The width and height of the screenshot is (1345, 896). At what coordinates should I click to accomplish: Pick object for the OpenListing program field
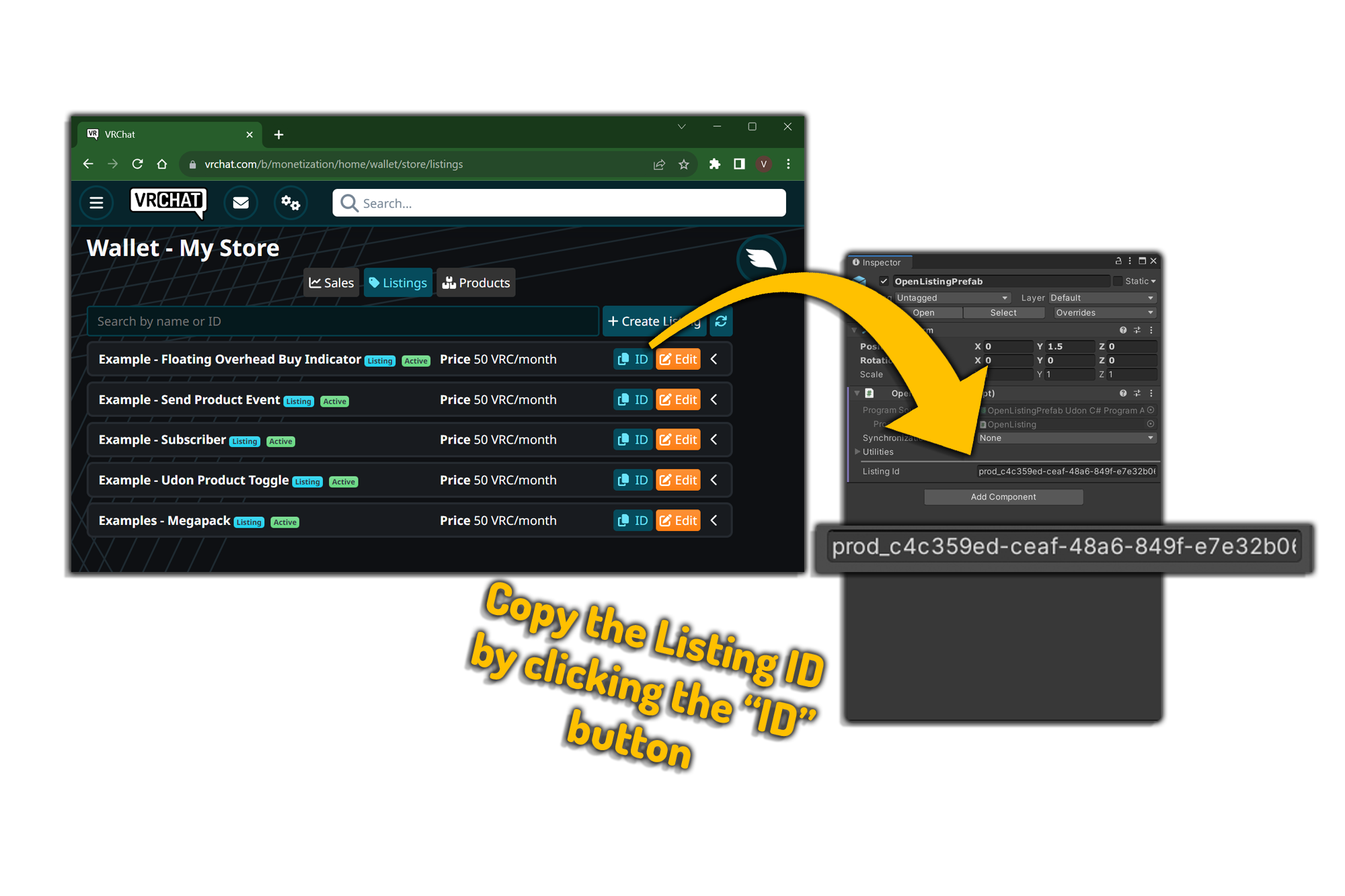1151,424
